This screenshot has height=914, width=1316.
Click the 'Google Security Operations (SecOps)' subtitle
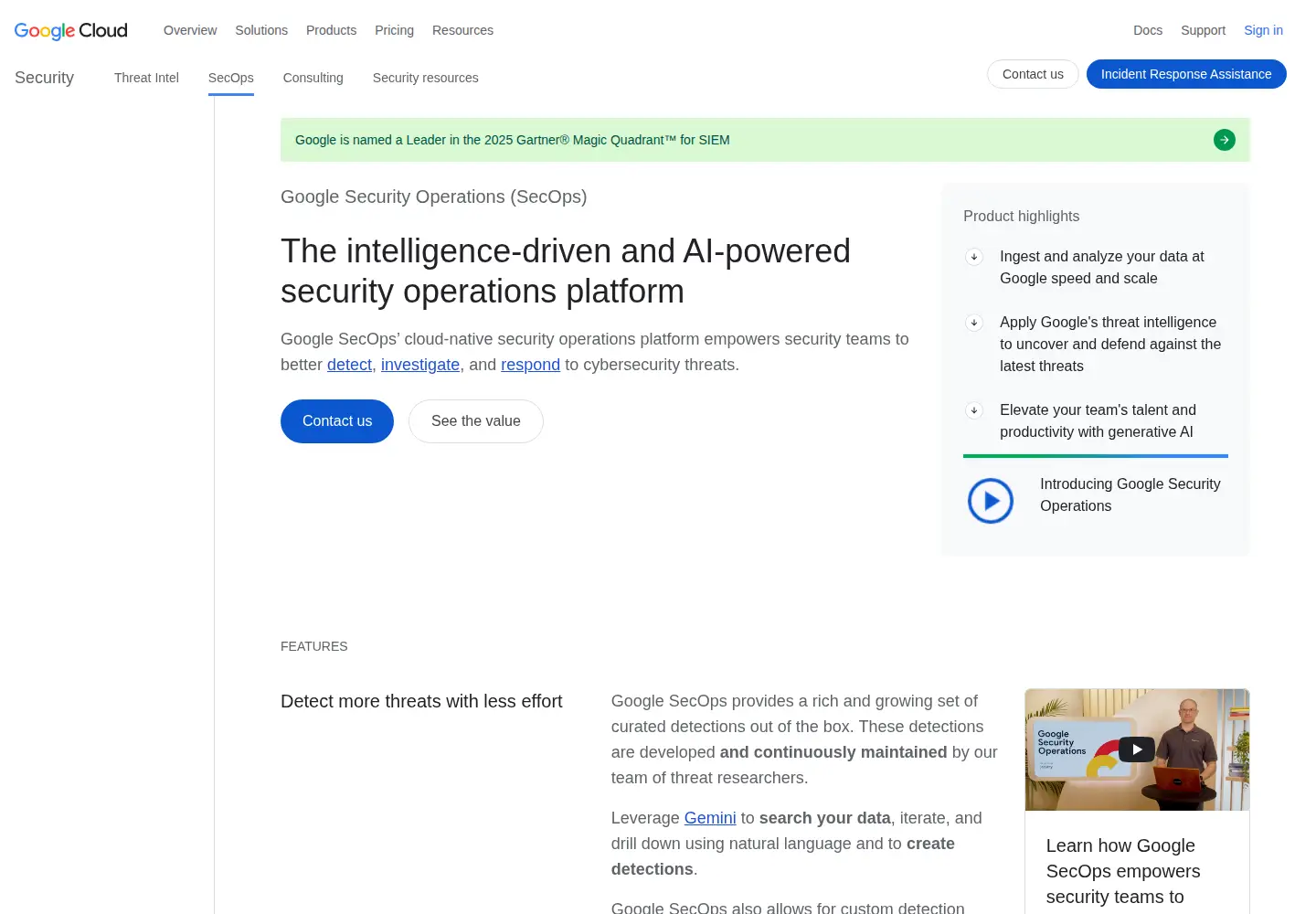pyautogui.click(x=434, y=197)
